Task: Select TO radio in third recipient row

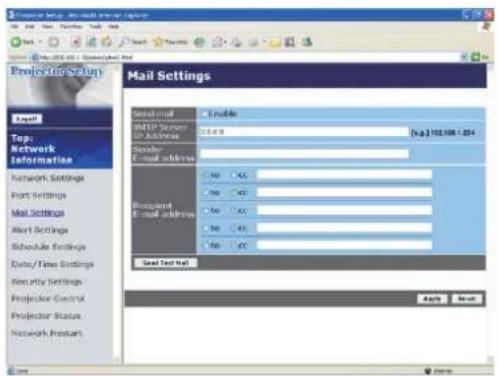Action: coord(206,211)
